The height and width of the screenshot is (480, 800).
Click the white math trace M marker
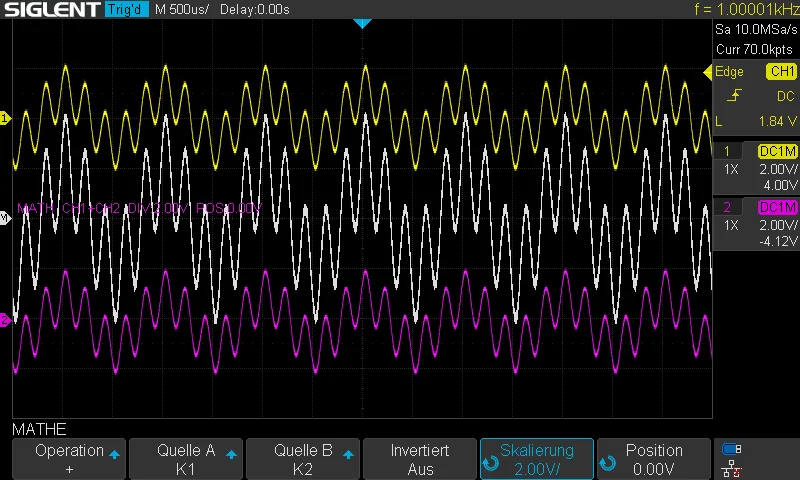(x=5, y=218)
